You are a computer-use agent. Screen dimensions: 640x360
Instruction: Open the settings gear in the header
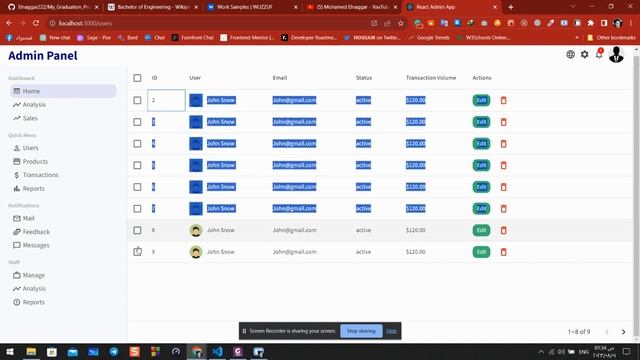(x=584, y=54)
